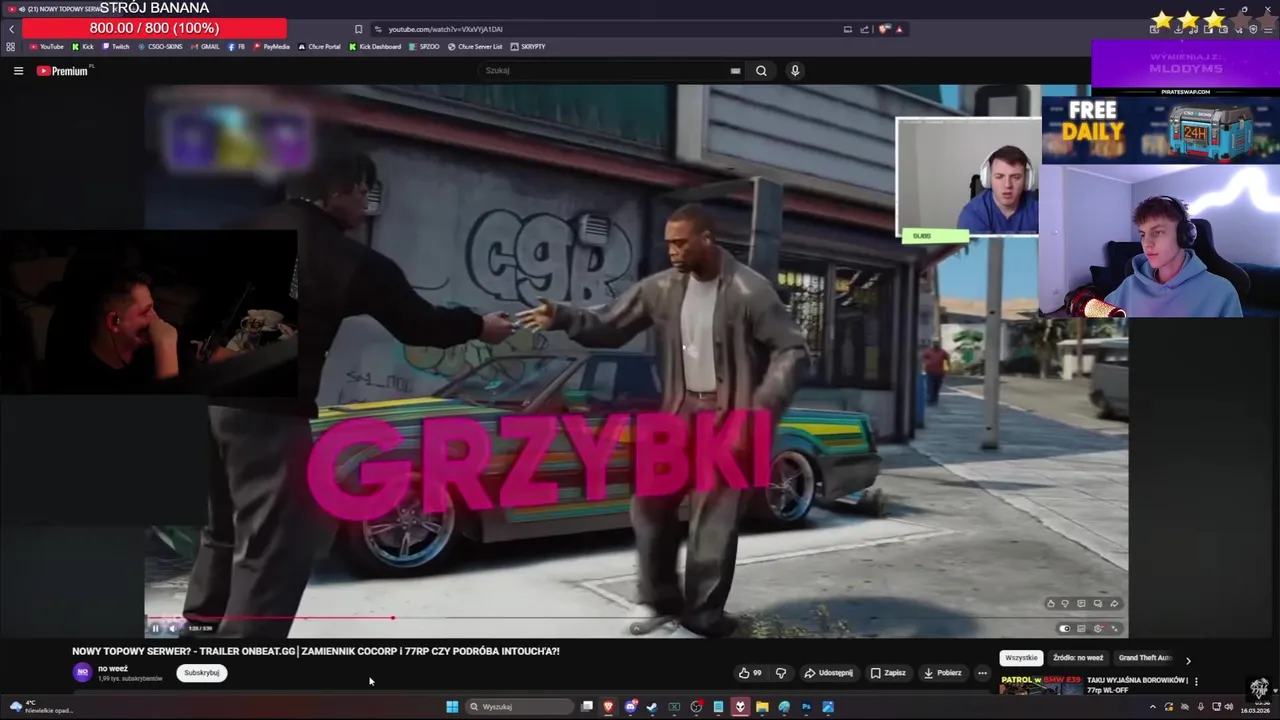
Task: Click the taskbar Wyszukaj search box
Action: click(x=520, y=707)
